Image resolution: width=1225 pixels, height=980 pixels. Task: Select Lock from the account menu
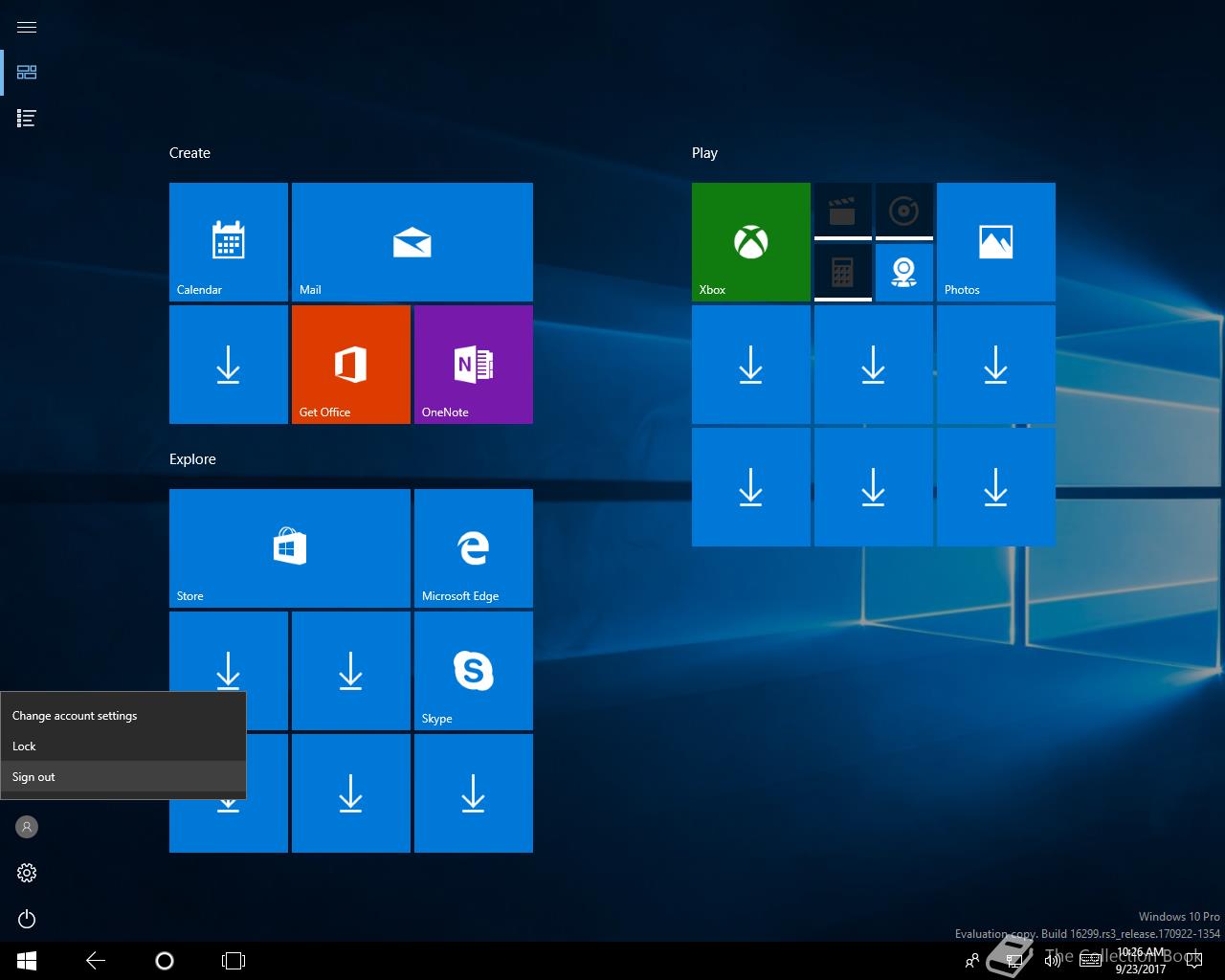(123, 746)
